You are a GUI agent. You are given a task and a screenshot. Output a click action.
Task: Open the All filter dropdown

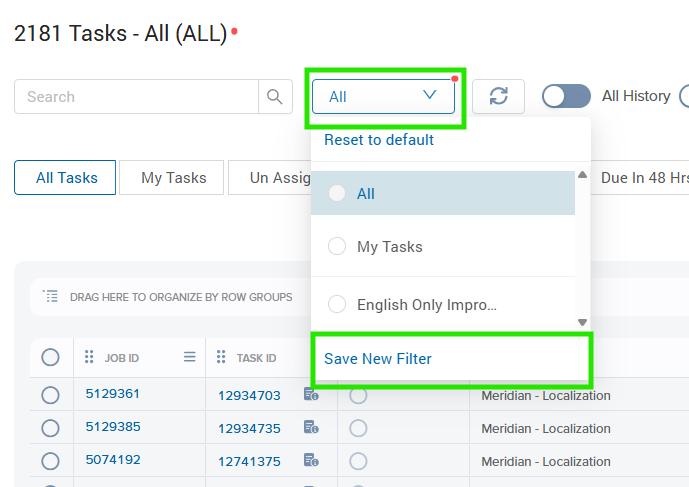click(383, 96)
